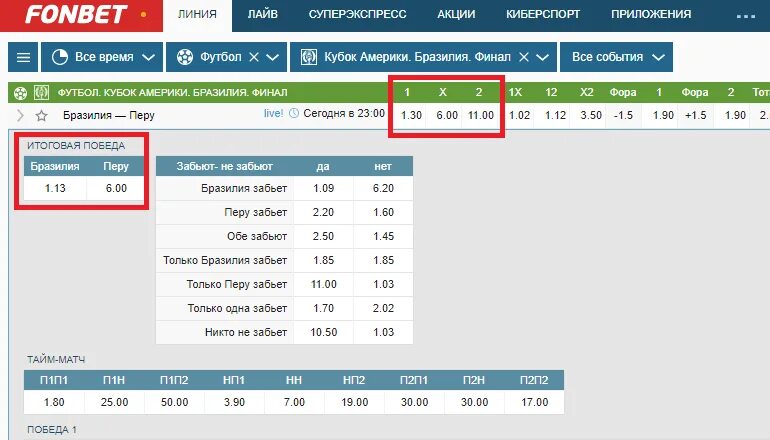The width and height of the screenshot is (770, 440).
Task: Select Бразилия outright win odds 1.13
Action: pyautogui.click(x=55, y=188)
